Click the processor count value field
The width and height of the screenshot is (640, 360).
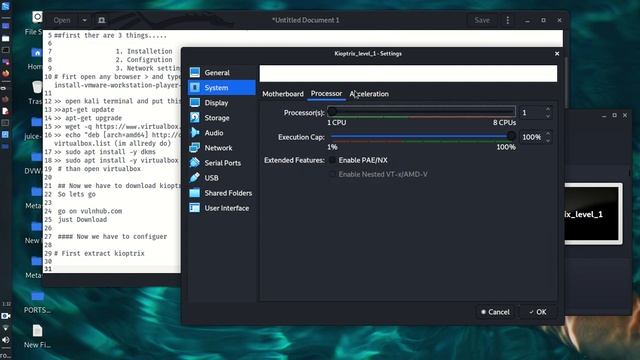(x=531, y=113)
